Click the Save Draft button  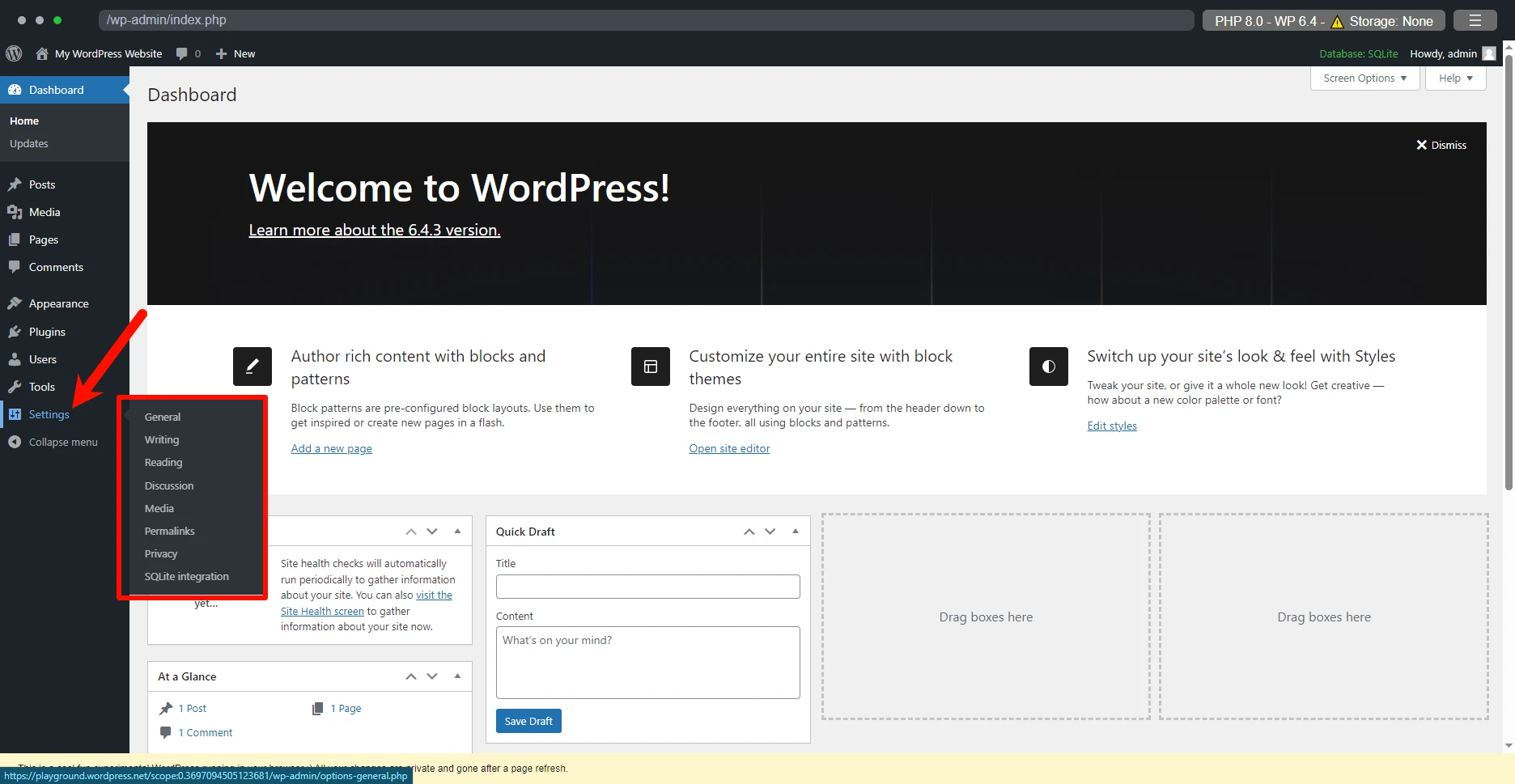tap(528, 721)
